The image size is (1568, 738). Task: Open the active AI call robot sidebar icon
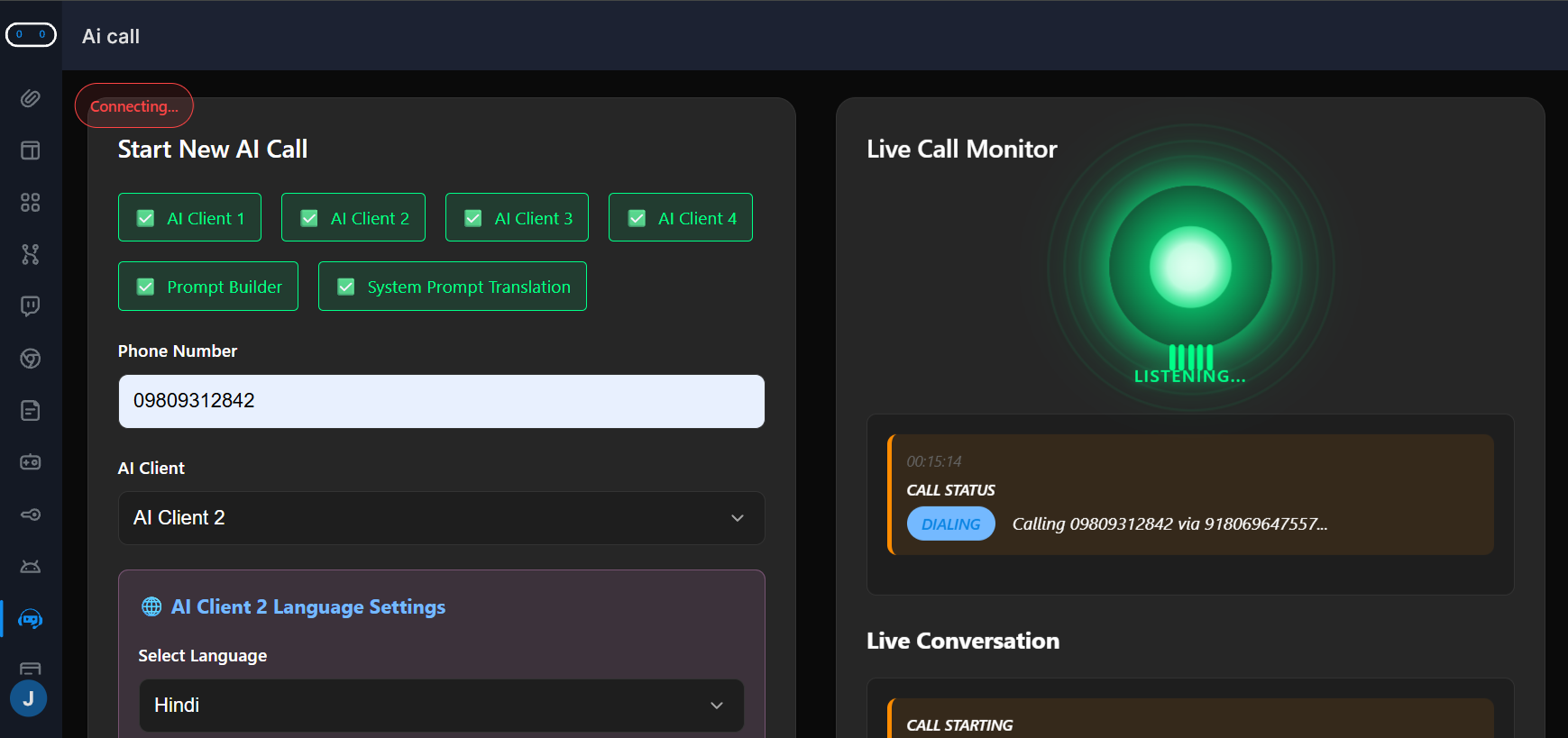(31, 619)
